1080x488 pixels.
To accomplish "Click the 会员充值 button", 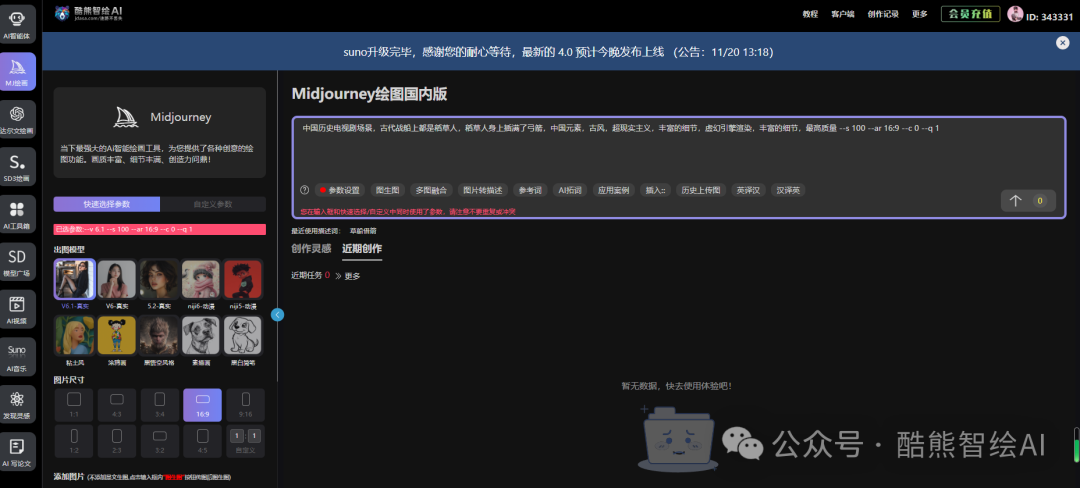I will (970, 14).
